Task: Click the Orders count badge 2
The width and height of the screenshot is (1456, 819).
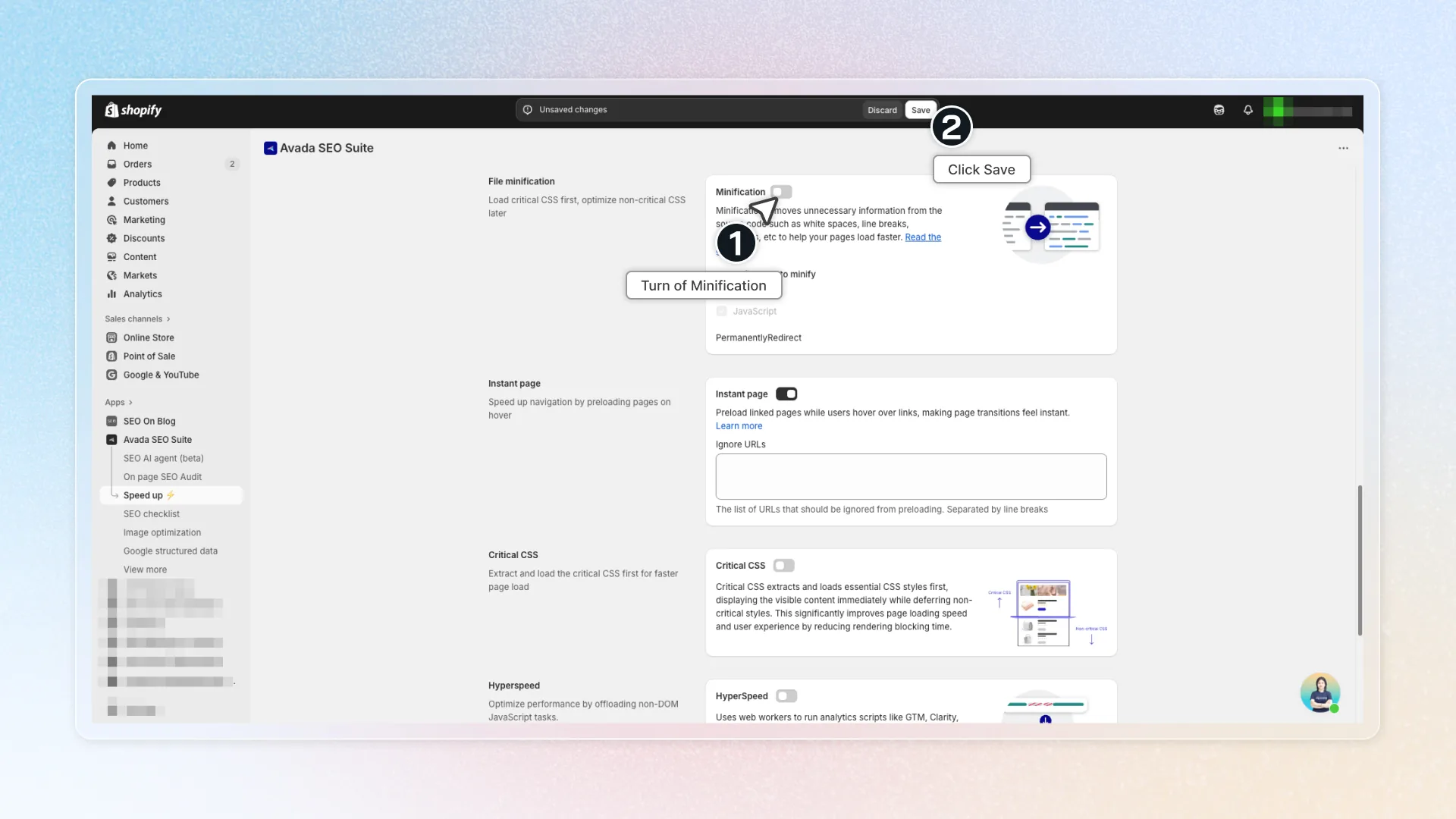Action: [232, 164]
